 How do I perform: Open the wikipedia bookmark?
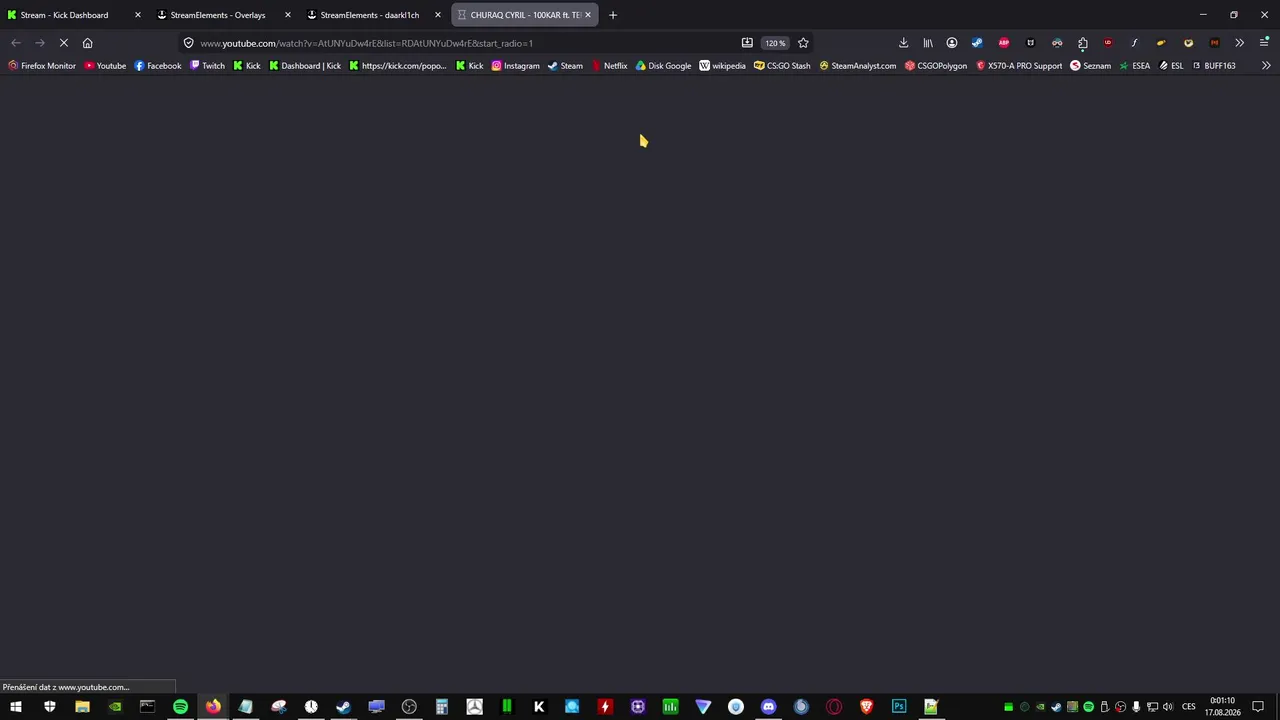pyautogui.click(x=722, y=66)
